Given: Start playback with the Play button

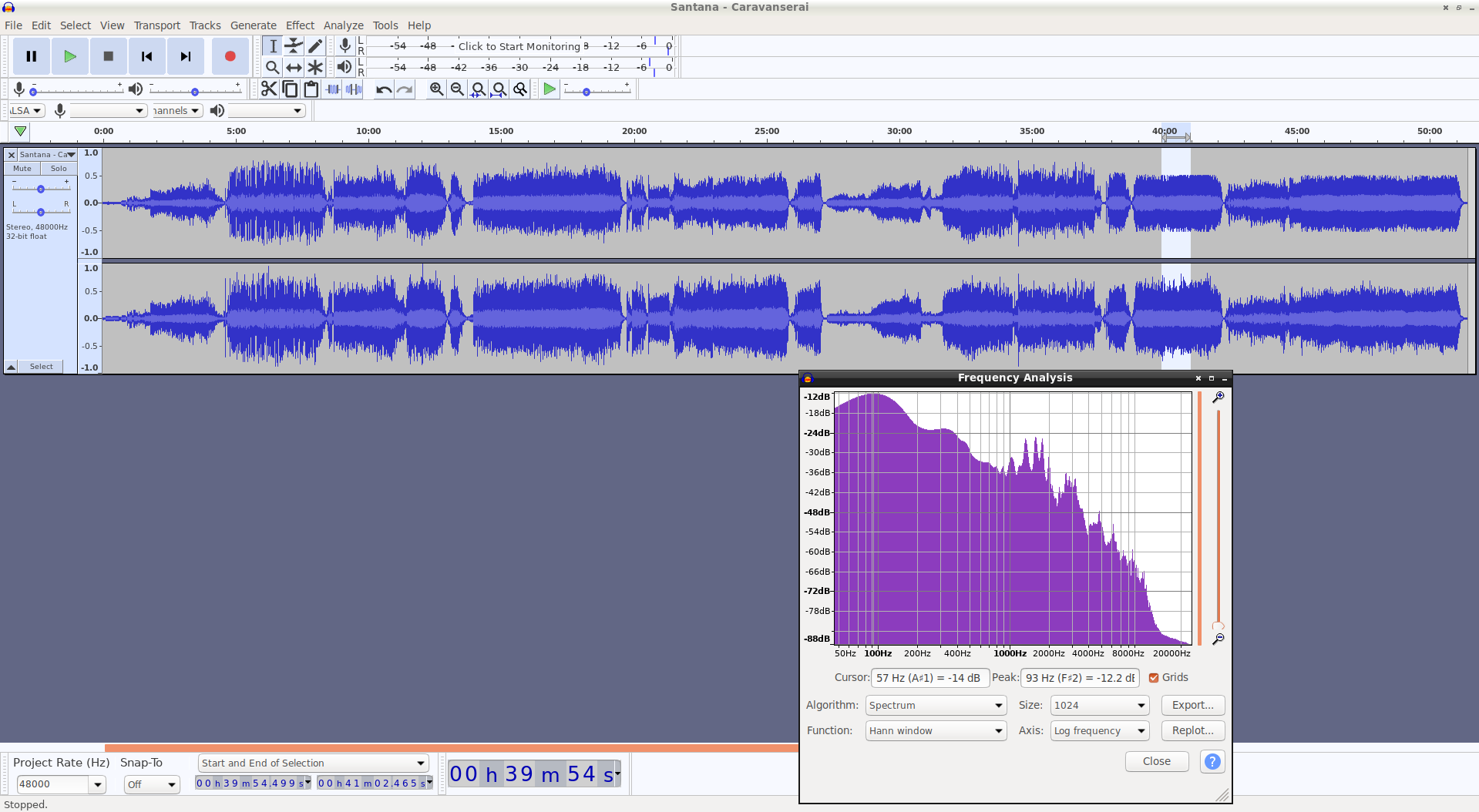Looking at the screenshot, I should [x=70, y=56].
